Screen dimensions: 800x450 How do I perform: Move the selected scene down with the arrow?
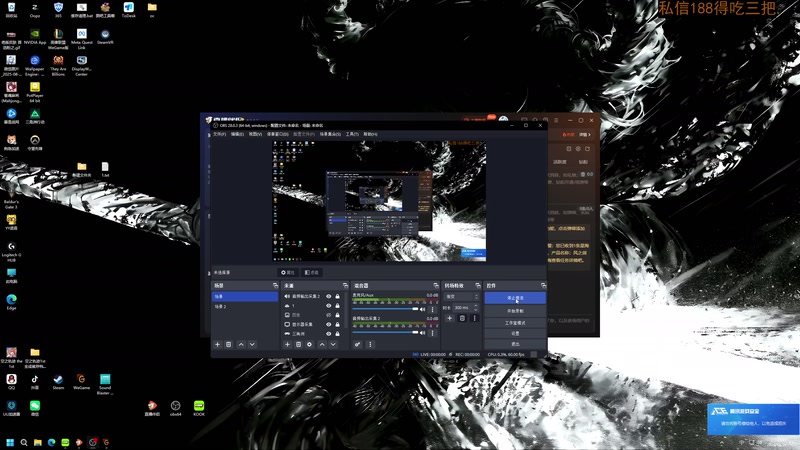coord(253,344)
